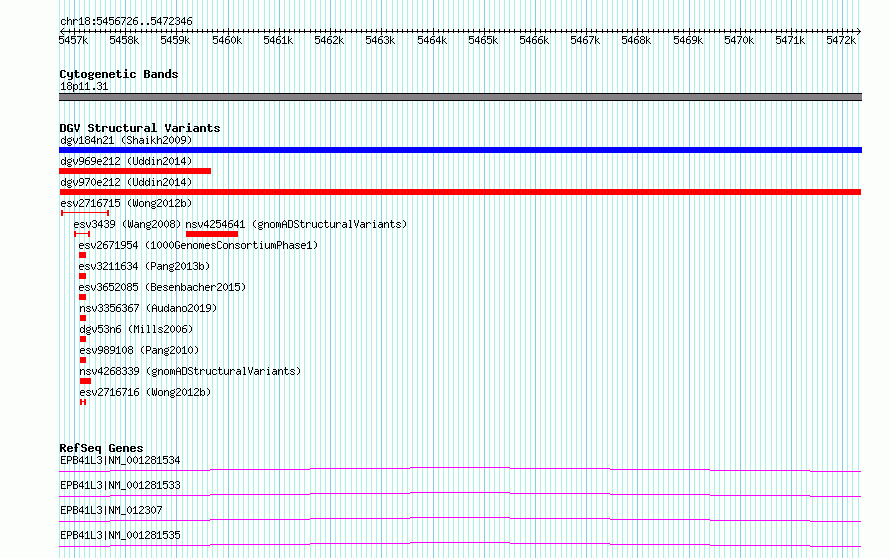The width and height of the screenshot is (890, 558).
Task: Click the dgv184n21 (Shaikh2009) variant label
Action: pyautogui.click(x=126, y=140)
